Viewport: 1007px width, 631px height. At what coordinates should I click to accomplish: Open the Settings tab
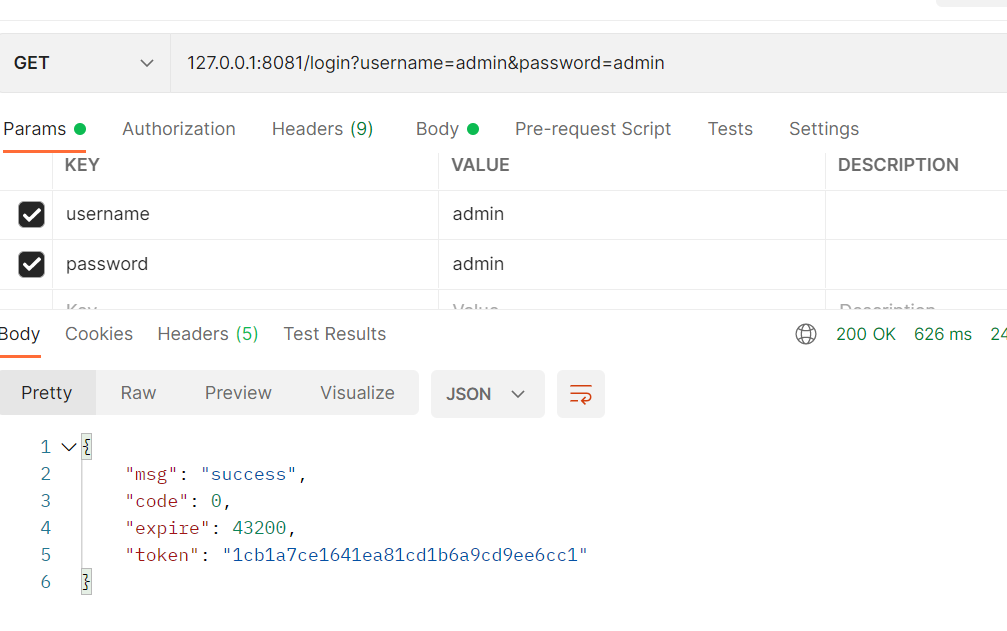[x=824, y=129]
